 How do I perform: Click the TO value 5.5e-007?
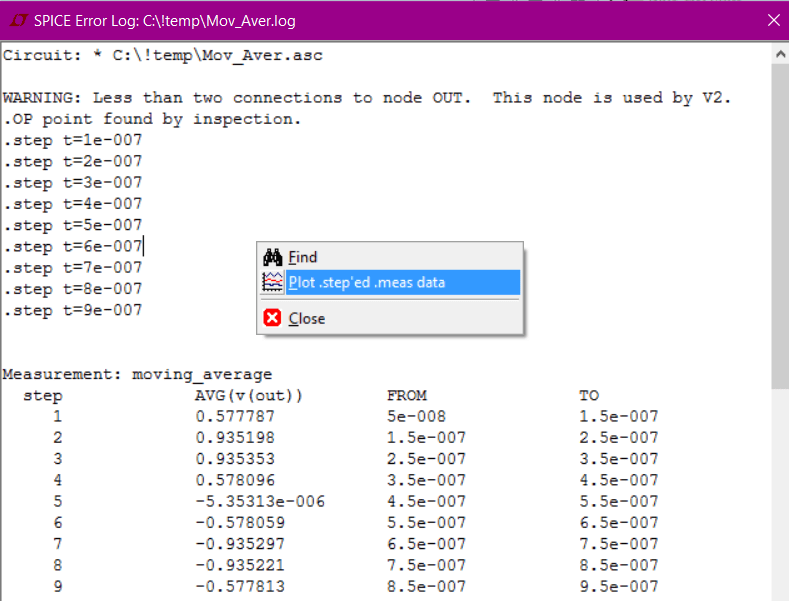618,501
